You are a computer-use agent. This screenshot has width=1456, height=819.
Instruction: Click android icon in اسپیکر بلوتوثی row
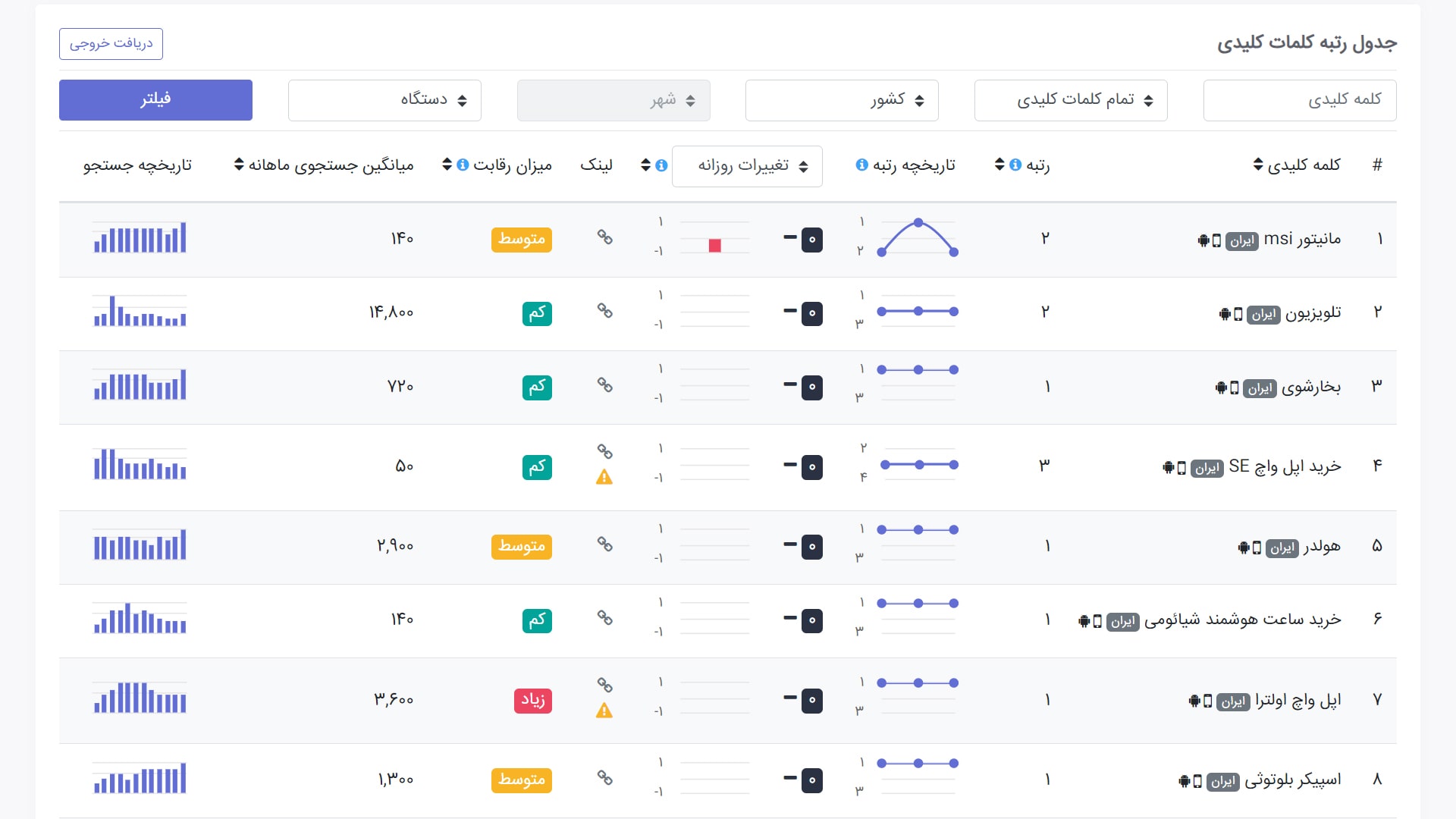(1184, 782)
